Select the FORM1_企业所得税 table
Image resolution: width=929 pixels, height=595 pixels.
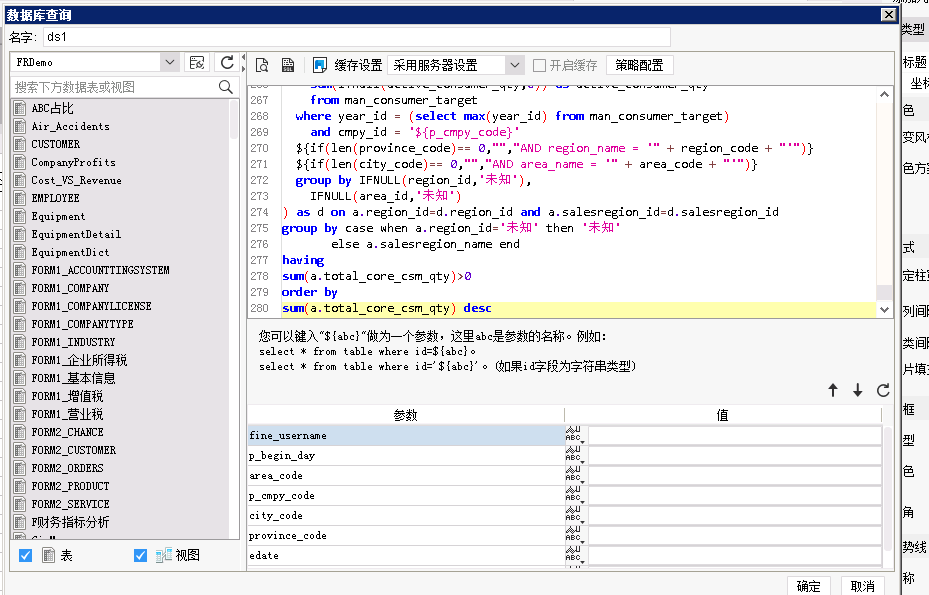coord(79,360)
